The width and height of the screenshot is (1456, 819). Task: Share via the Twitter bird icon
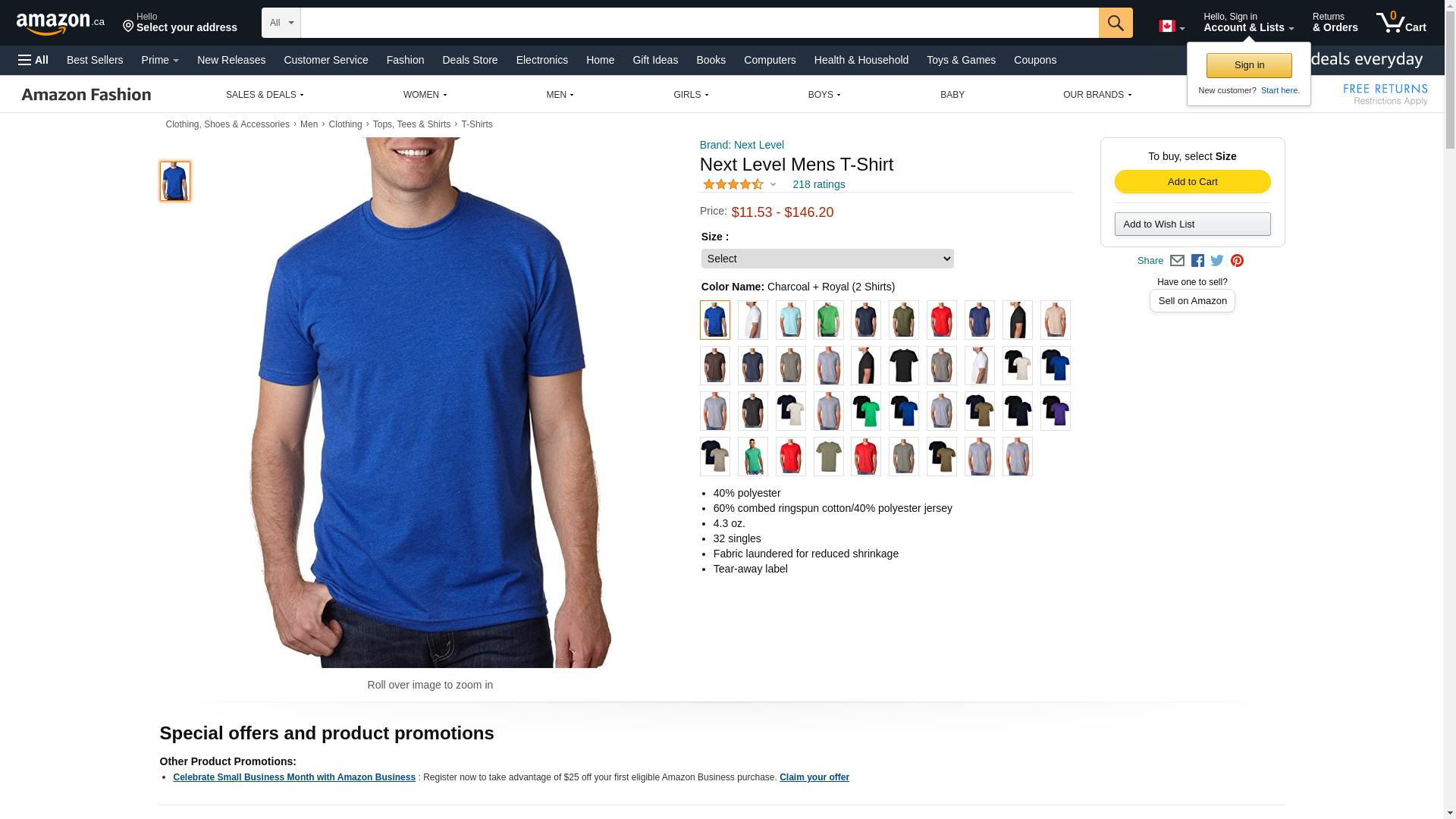click(1217, 261)
